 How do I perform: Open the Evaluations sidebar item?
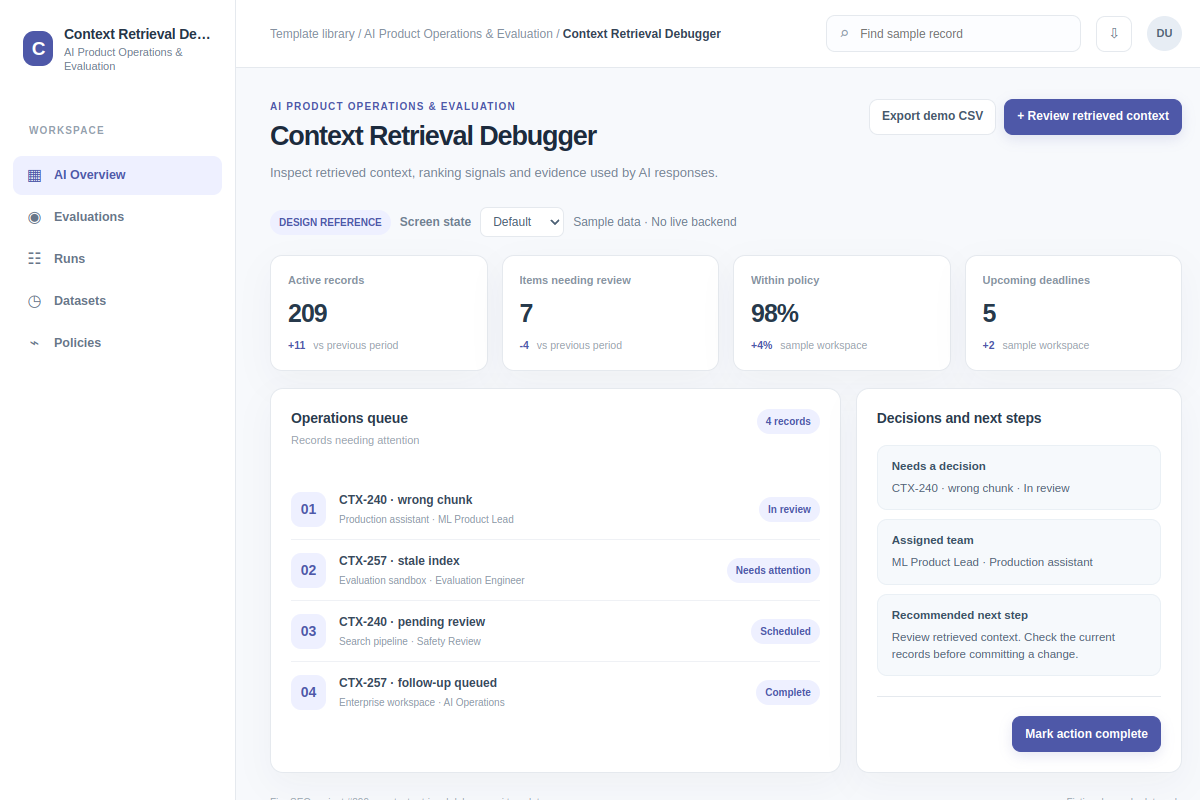pyautogui.click(x=117, y=217)
